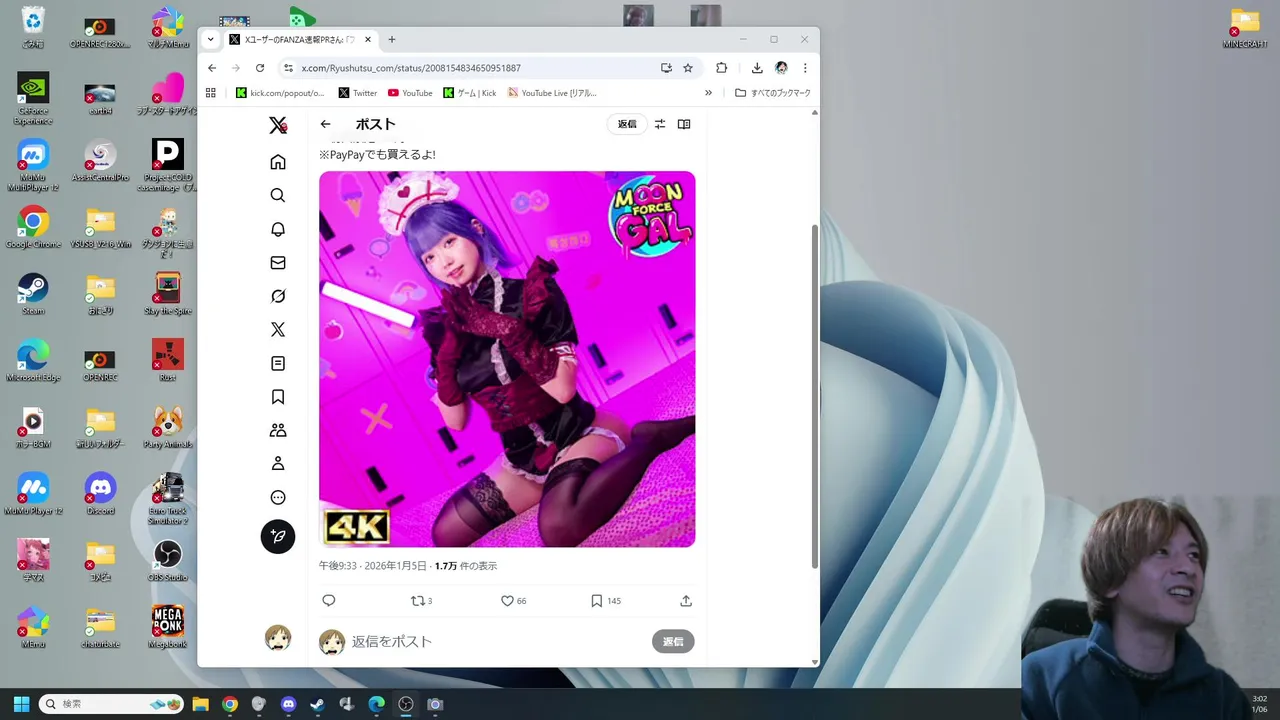
Task: Open the Chrome tab search dropdown
Action: 210,40
